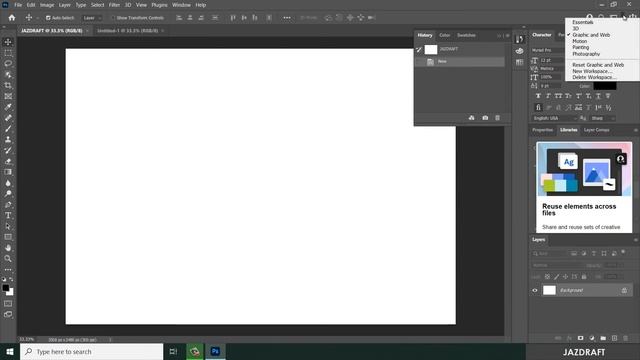Select the Move tool in the toolbox

point(8,42)
